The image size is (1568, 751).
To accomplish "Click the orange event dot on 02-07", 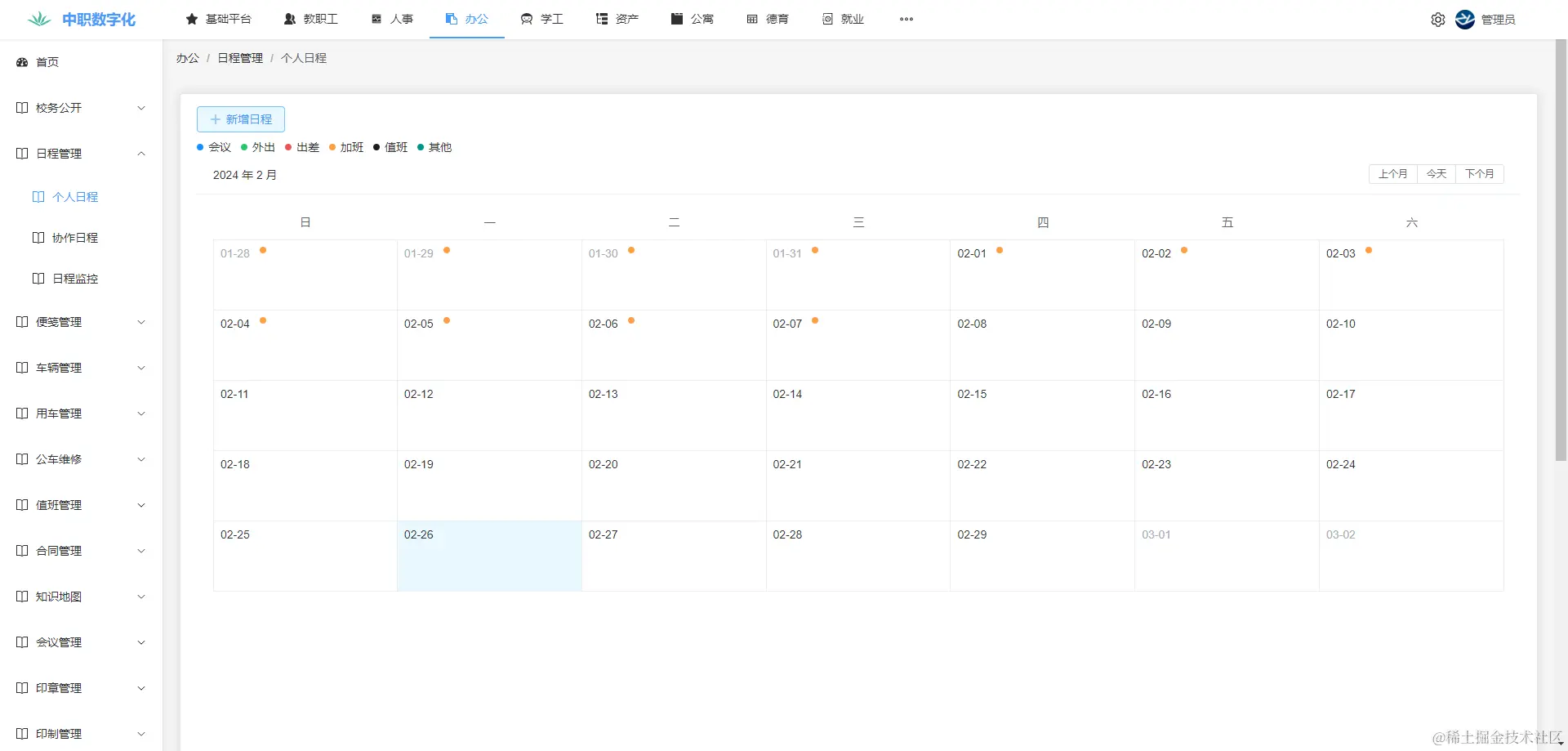I will click(815, 320).
